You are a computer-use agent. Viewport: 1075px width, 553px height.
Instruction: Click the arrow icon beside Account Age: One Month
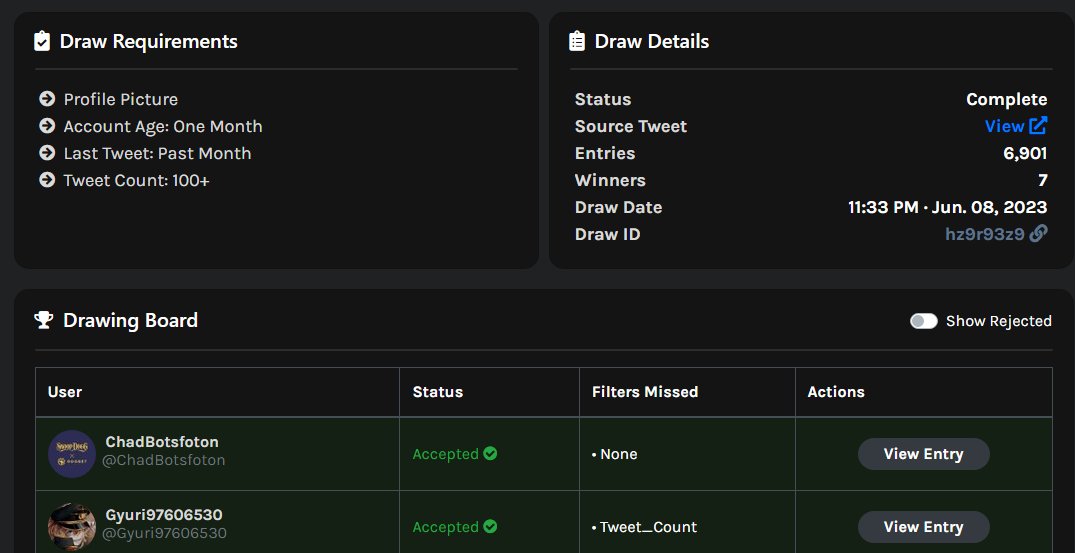pos(47,126)
